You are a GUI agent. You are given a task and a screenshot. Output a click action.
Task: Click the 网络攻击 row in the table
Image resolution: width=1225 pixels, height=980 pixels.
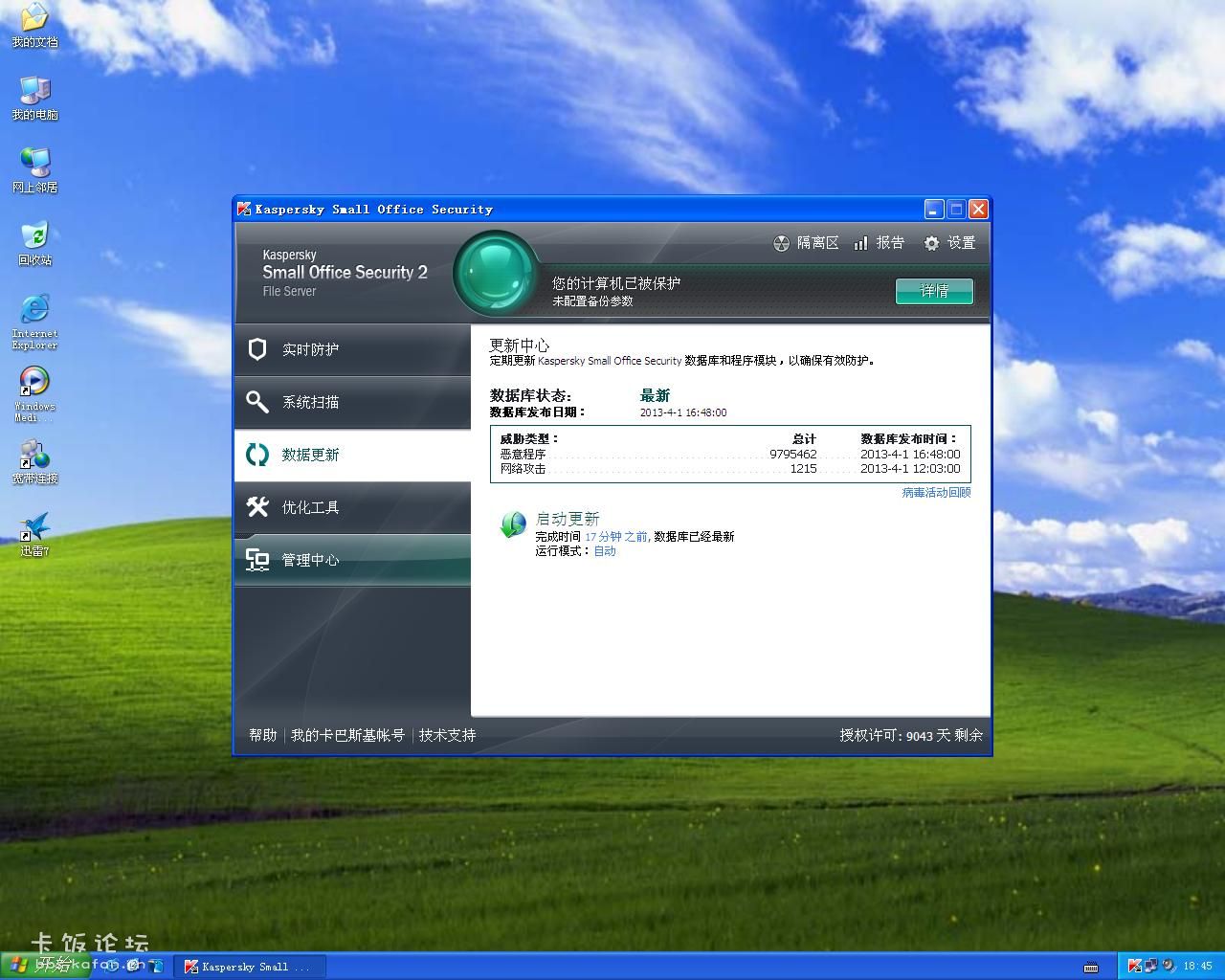(x=730, y=469)
